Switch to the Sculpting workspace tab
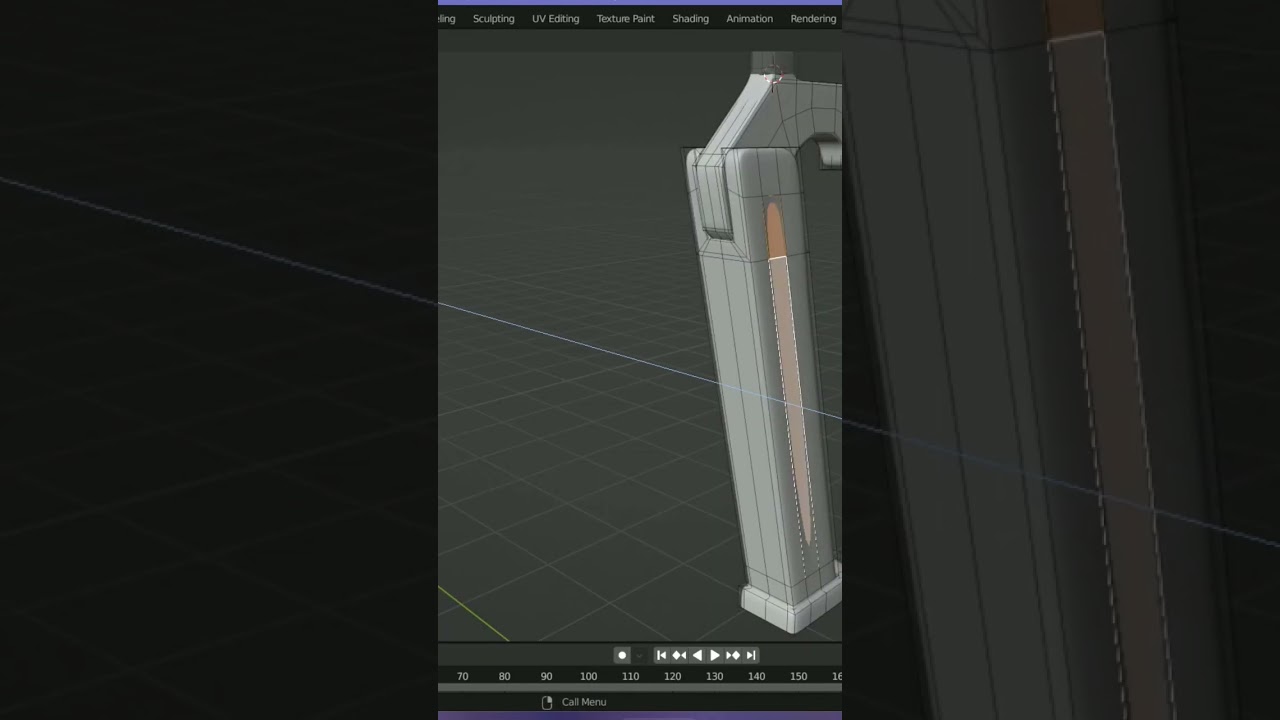This screenshot has height=720, width=1280. 493,18
